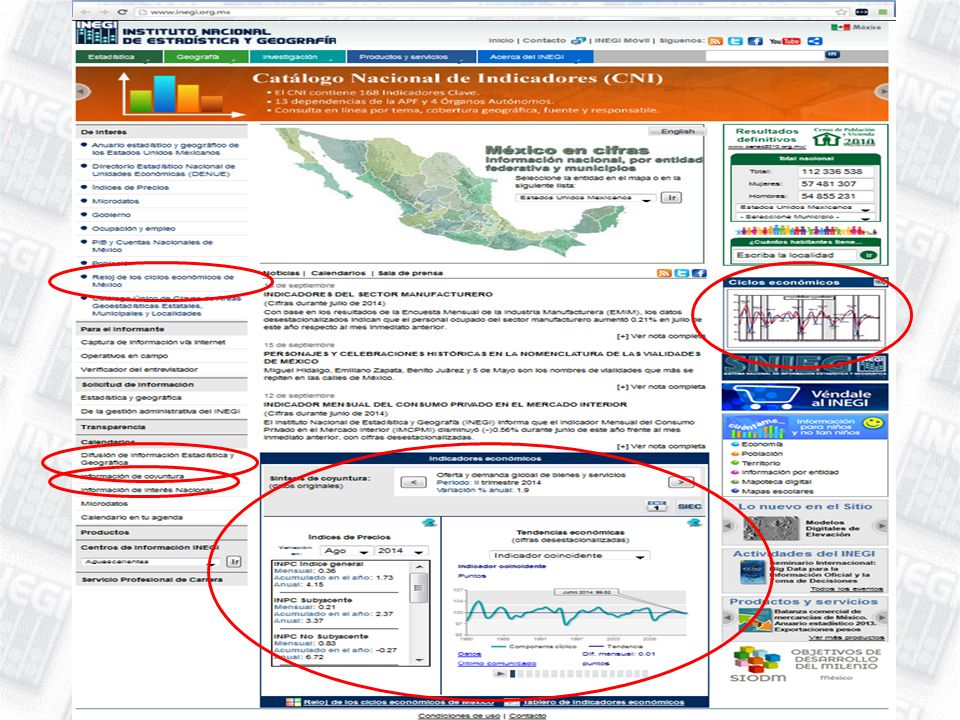Open the 2014 year dropdown

point(400,551)
